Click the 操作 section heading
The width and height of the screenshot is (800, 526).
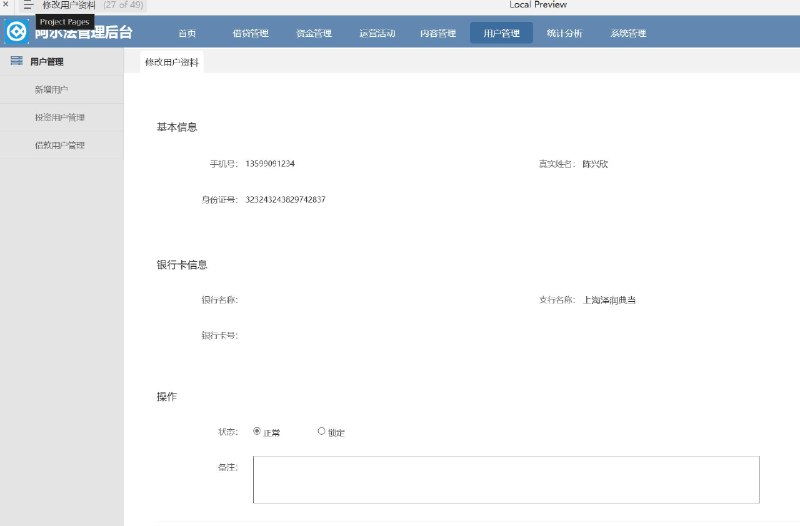click(x=167, y=396)
